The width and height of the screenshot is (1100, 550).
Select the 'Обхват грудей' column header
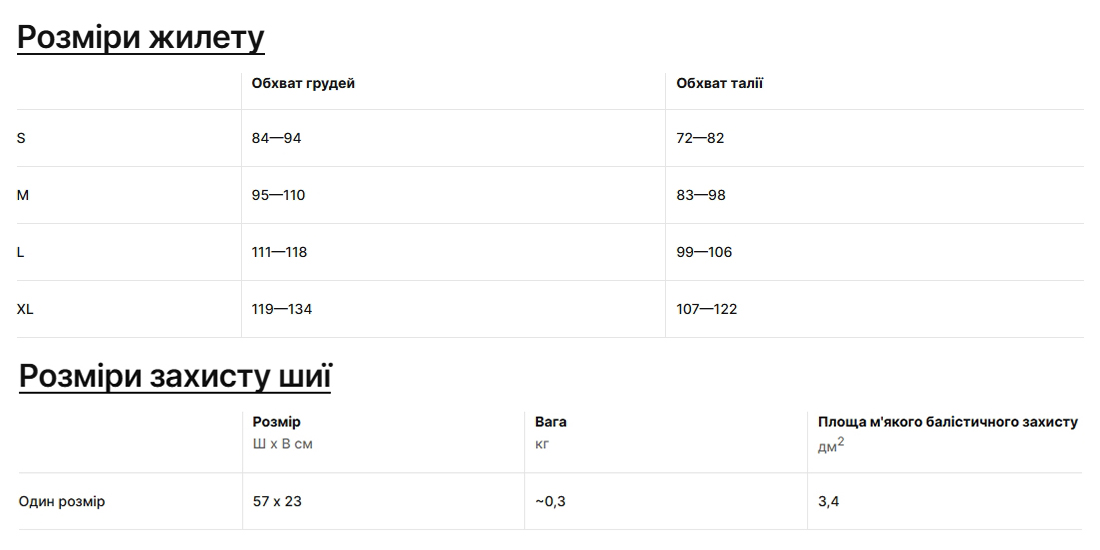pos(303,83)
